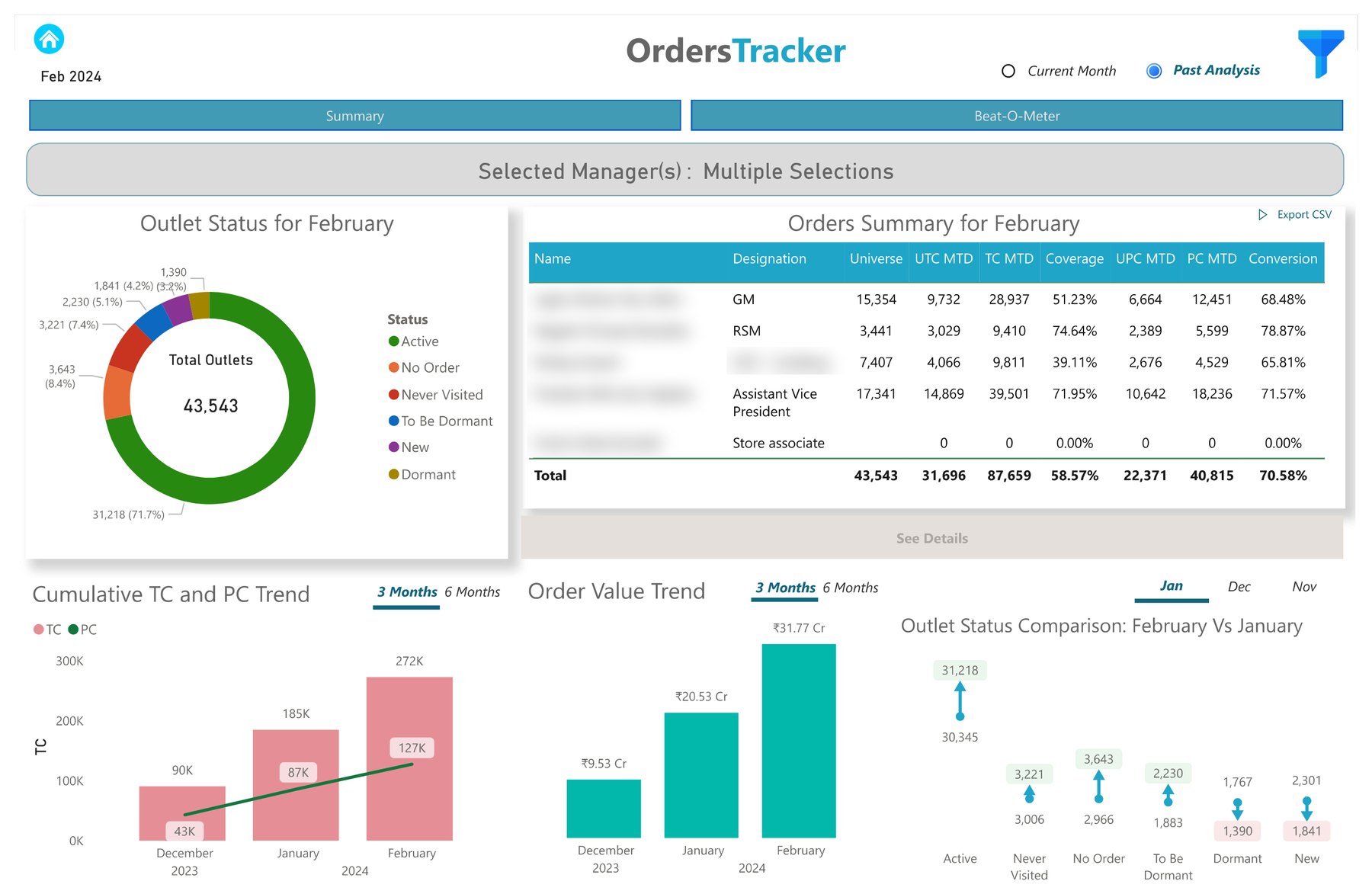Switch Order Value Trend to 6 Months
Image resolution: width=1372 pixels, height=894 pixels.
pyautogui.click(x=851, y=588)
